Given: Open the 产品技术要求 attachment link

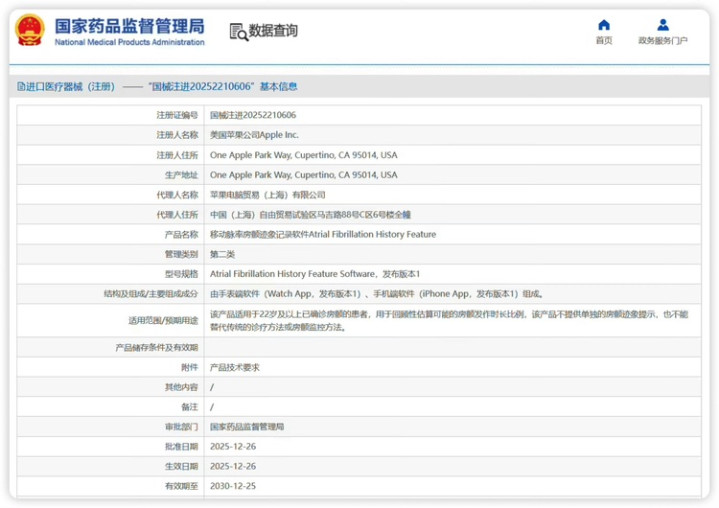Looking at the screenshot, I should [235, 367].
